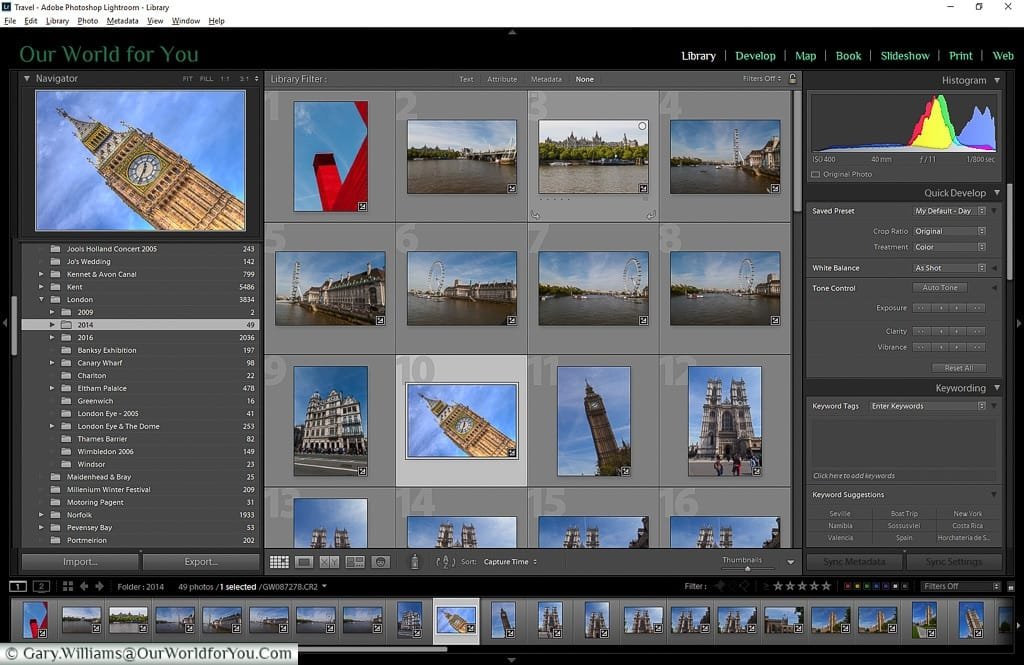Toggle the filmstrip filter switch
Viewport: 1024px width, 665px height.
[x=1010, y=587]
